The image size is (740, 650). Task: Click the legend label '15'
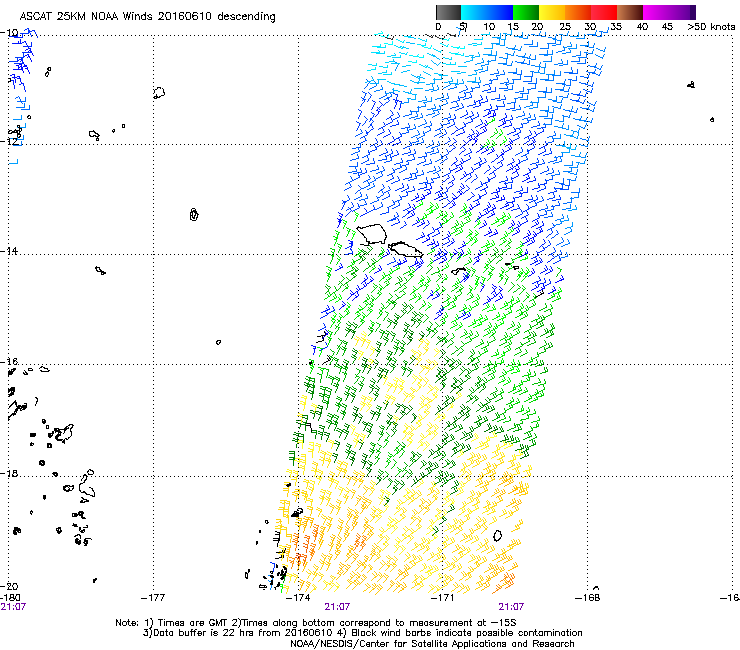[513, 27]
